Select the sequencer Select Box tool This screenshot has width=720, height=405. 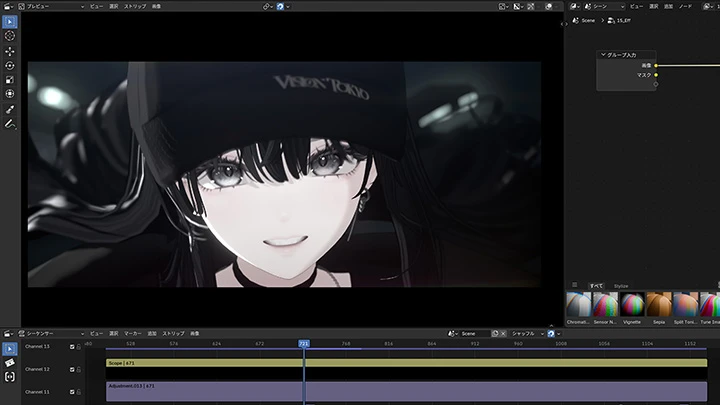10,349
